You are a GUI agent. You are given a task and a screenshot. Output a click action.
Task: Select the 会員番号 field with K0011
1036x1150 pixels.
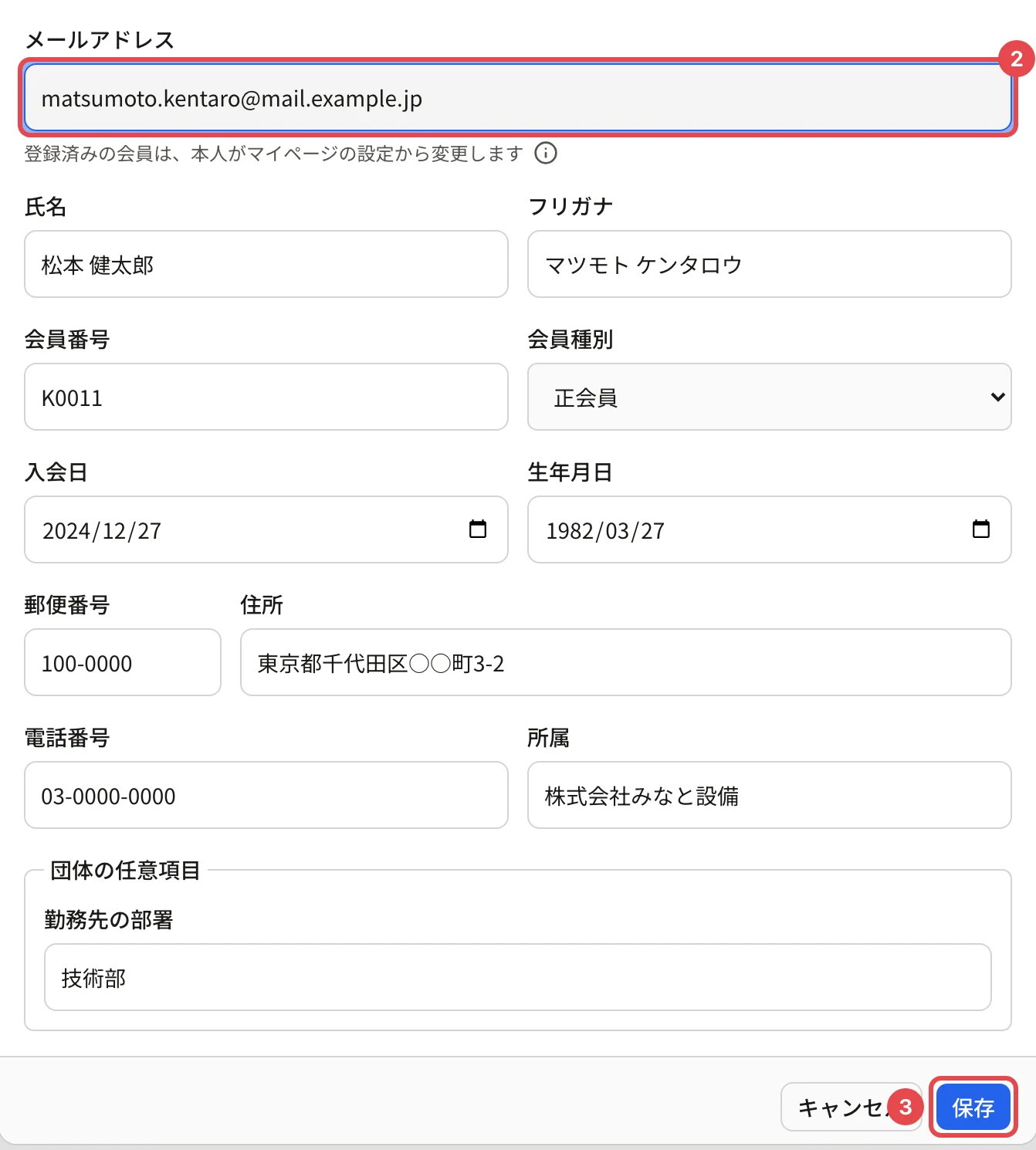[x=266, y=397]
